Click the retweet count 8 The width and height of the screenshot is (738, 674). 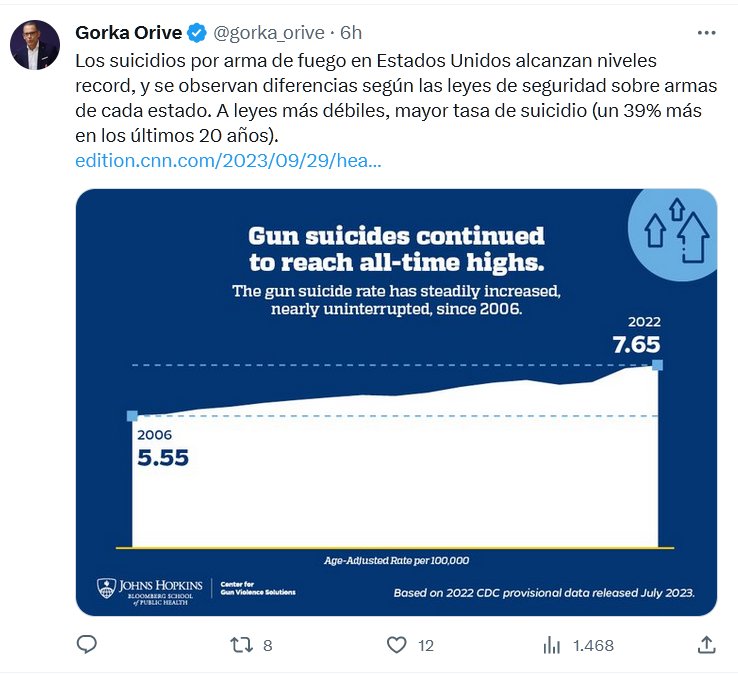tap(267, 646)
